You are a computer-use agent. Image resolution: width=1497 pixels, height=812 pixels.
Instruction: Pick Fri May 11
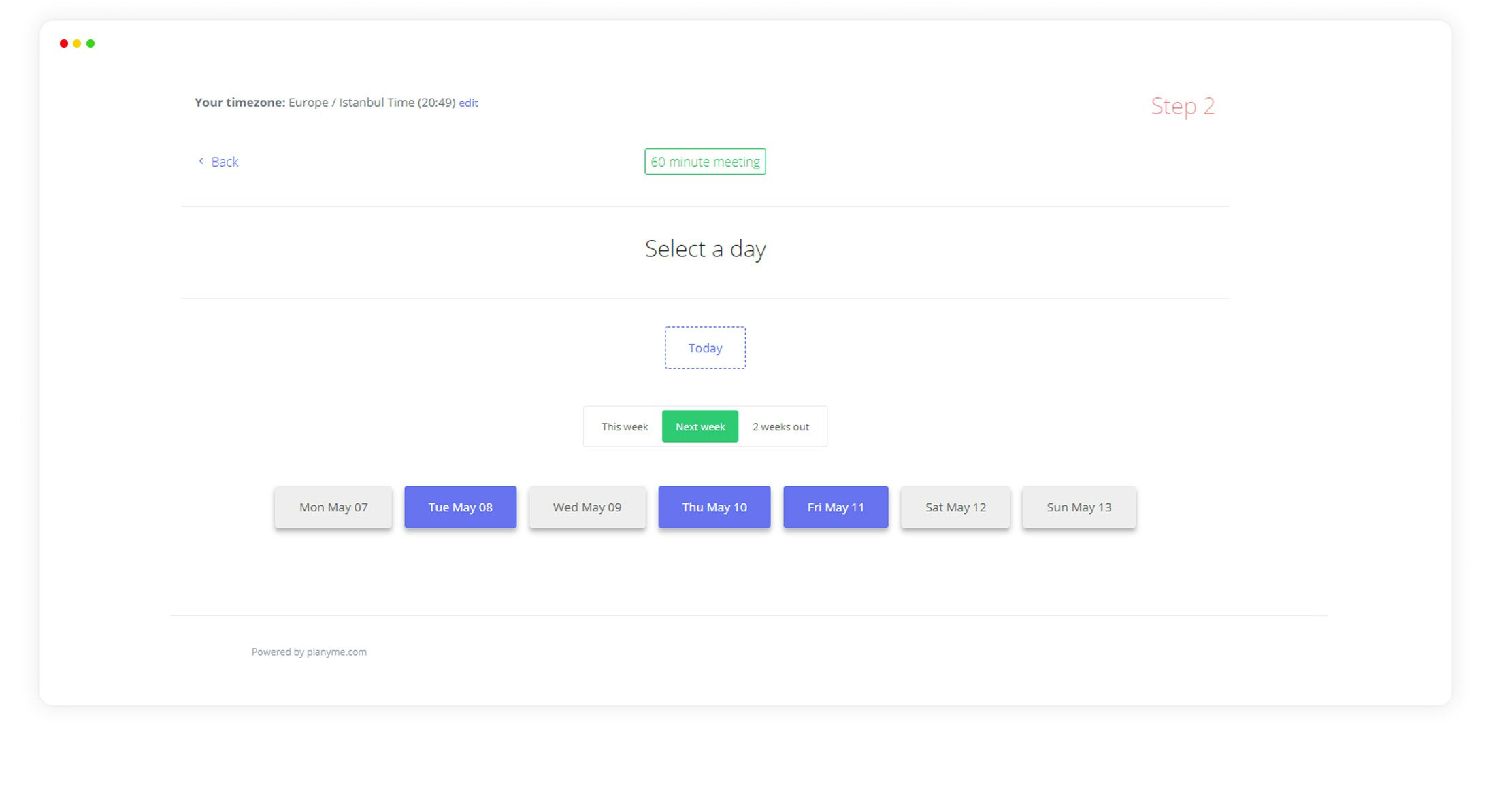point(836,507)
